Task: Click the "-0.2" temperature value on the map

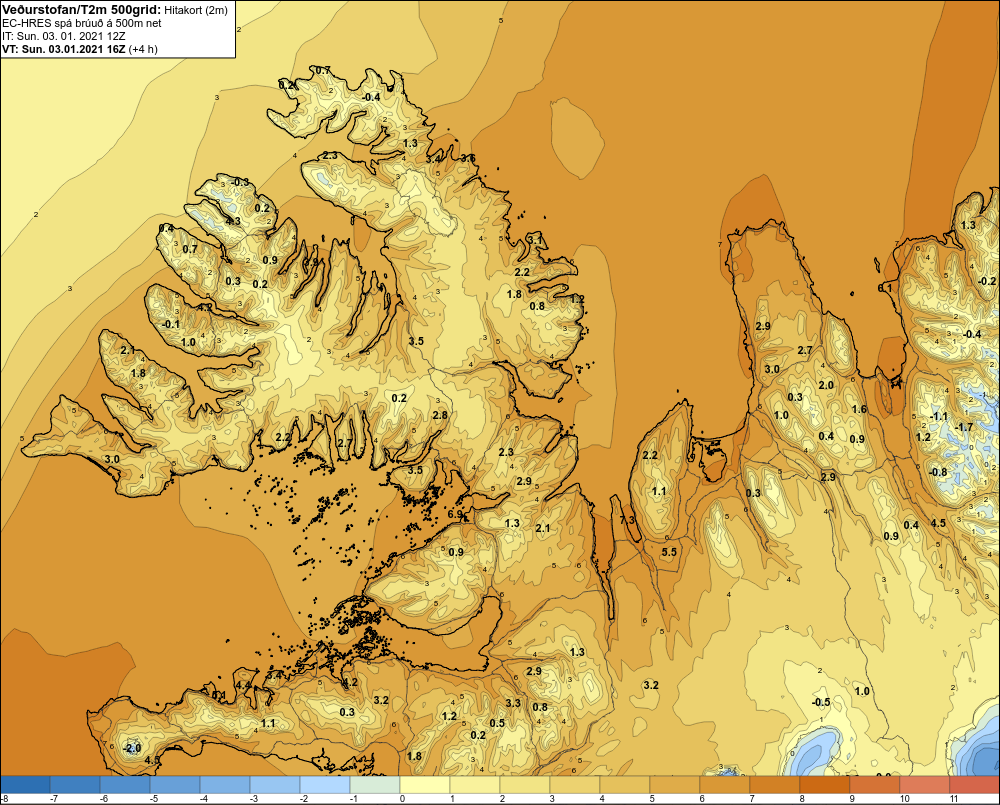Action: (987, 281)
